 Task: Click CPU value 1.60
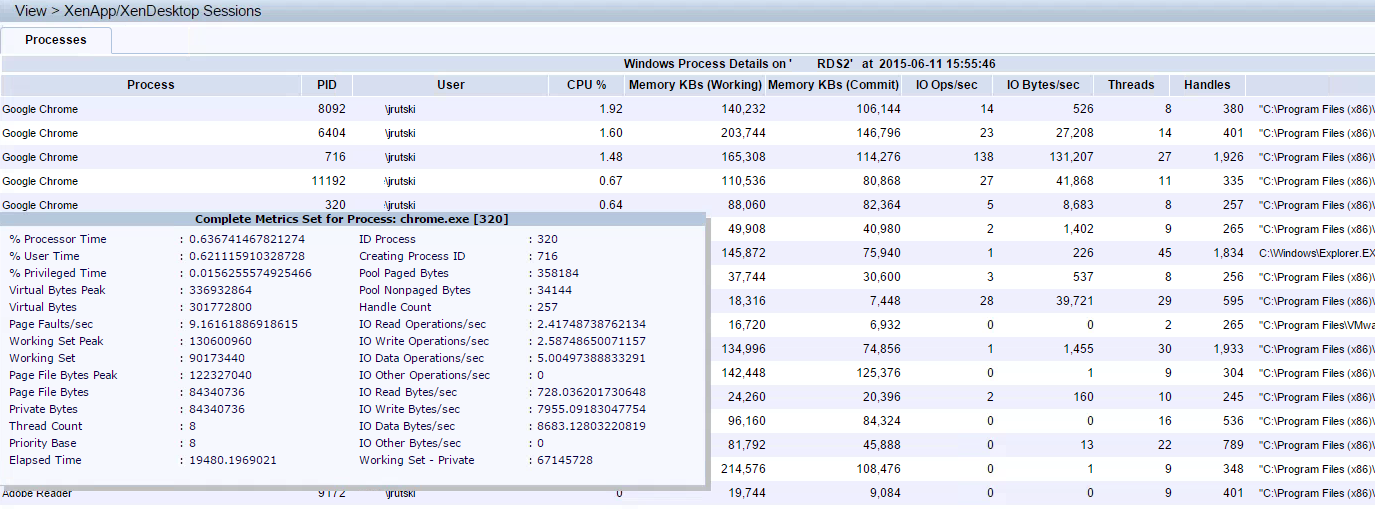610,133
